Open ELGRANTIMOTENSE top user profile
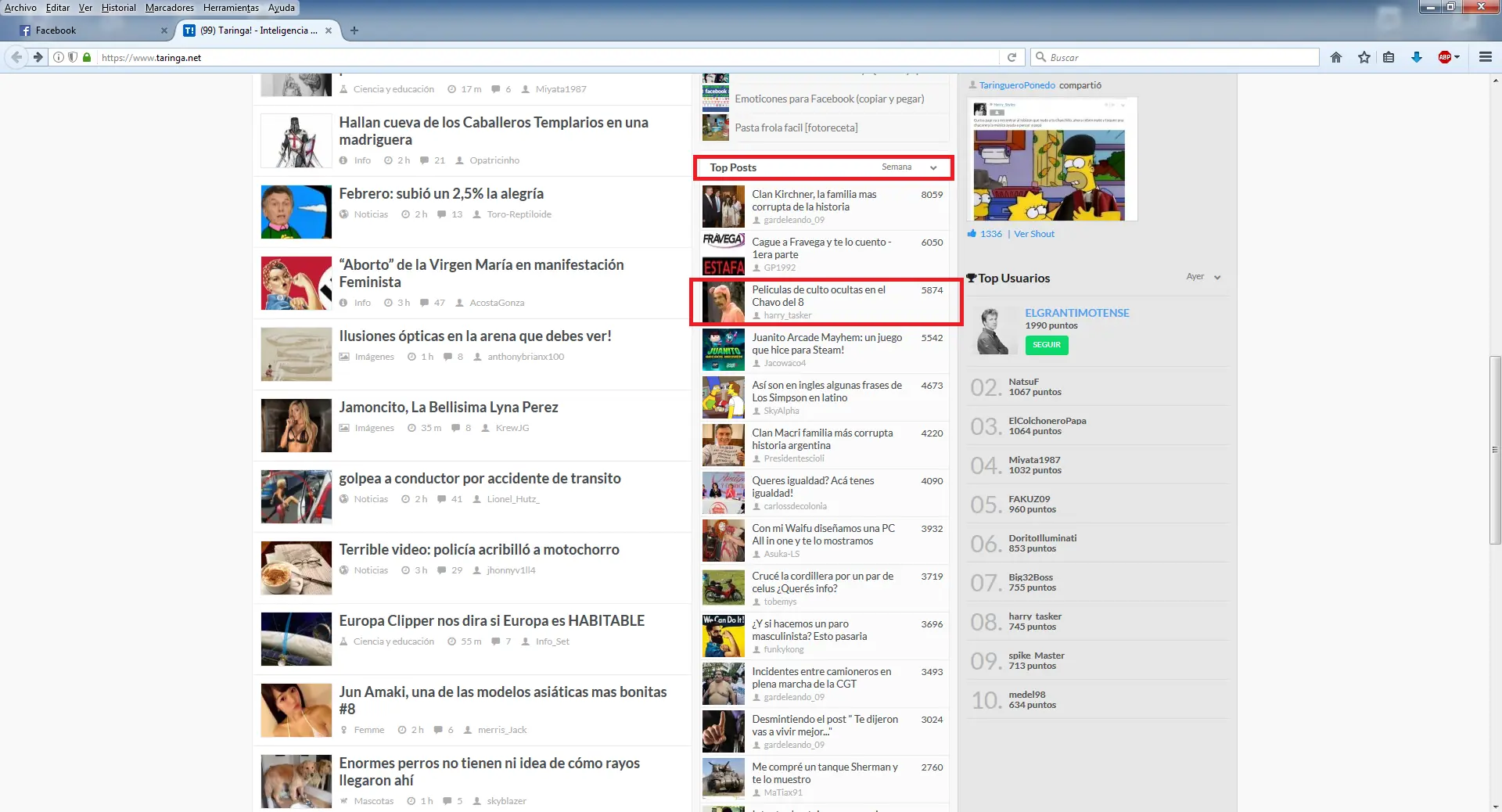This screenshot has width=1502, height=812. point(1077,313)
